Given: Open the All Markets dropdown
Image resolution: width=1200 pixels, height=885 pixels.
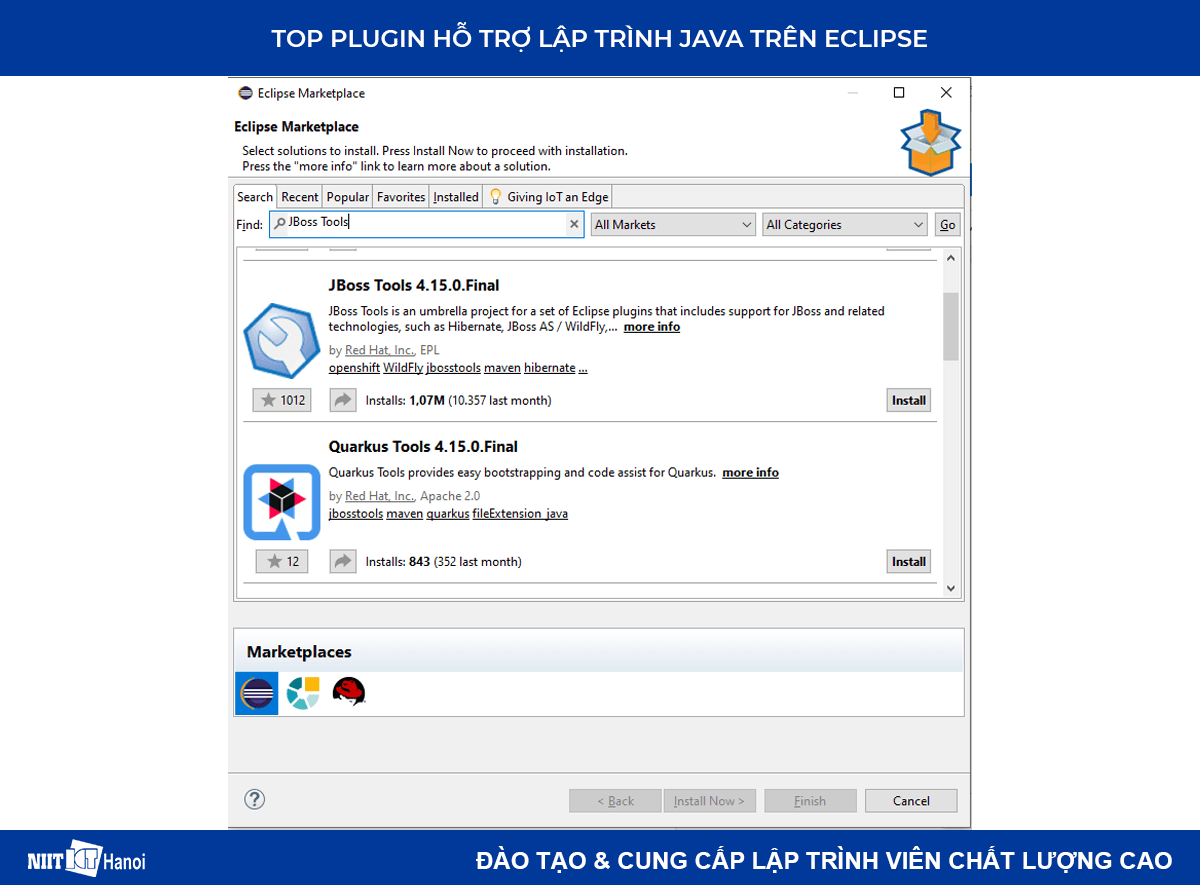Looking at the screenshot, I should pyautogui.click(x=672, y=224).
